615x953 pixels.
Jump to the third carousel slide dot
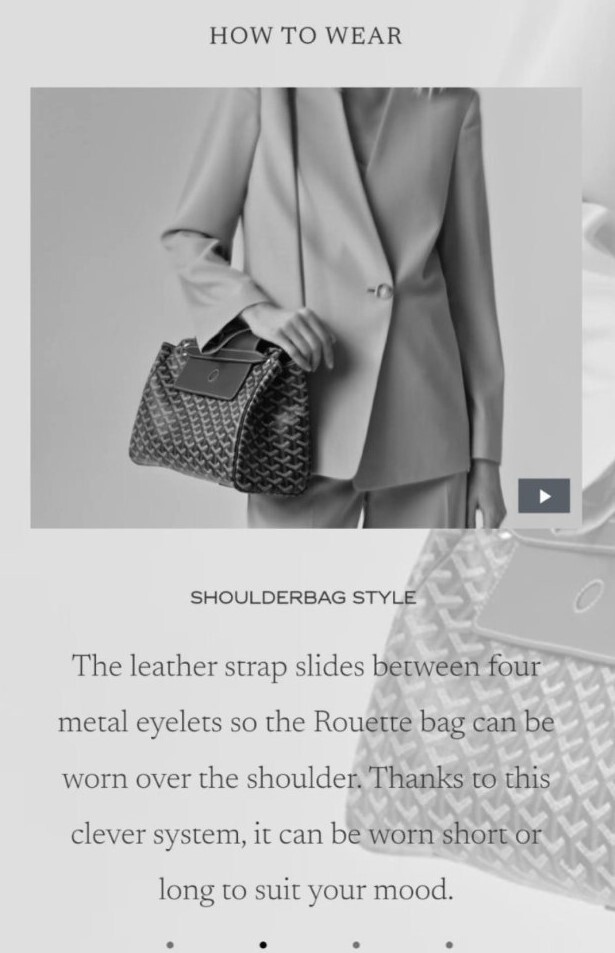point(356,944)
